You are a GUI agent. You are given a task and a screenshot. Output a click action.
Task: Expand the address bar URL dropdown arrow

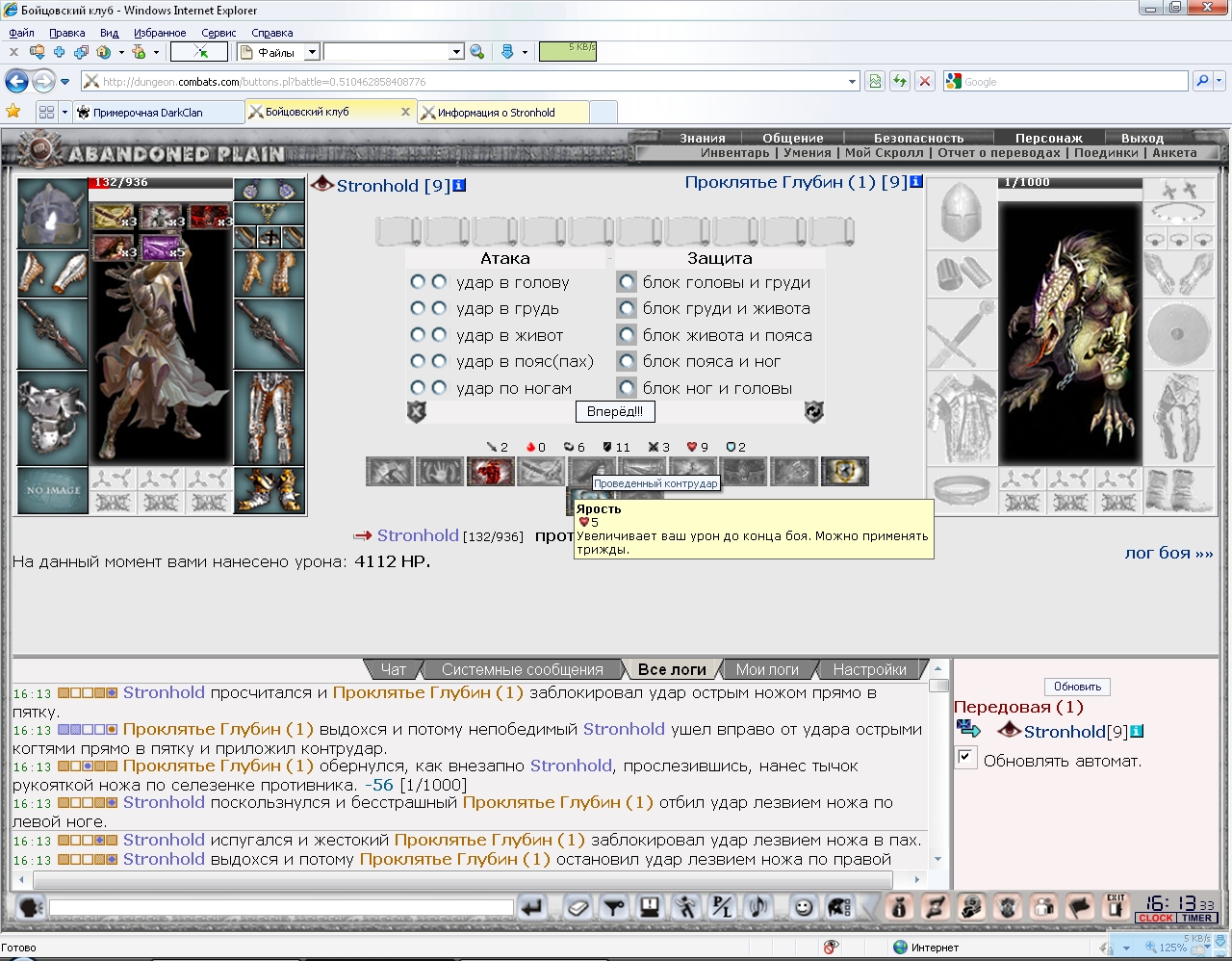click(x=852, y=82)
